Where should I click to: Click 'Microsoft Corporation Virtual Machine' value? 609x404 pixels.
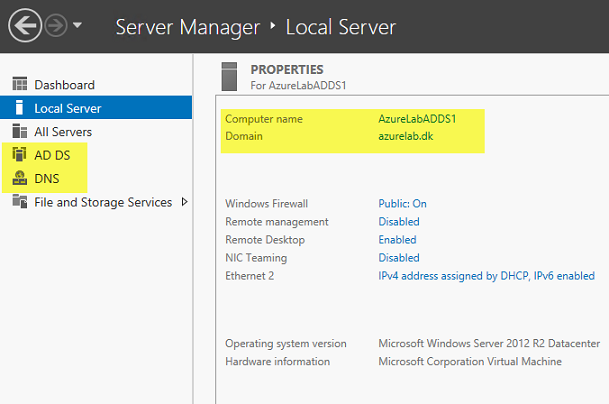[470, 361]
